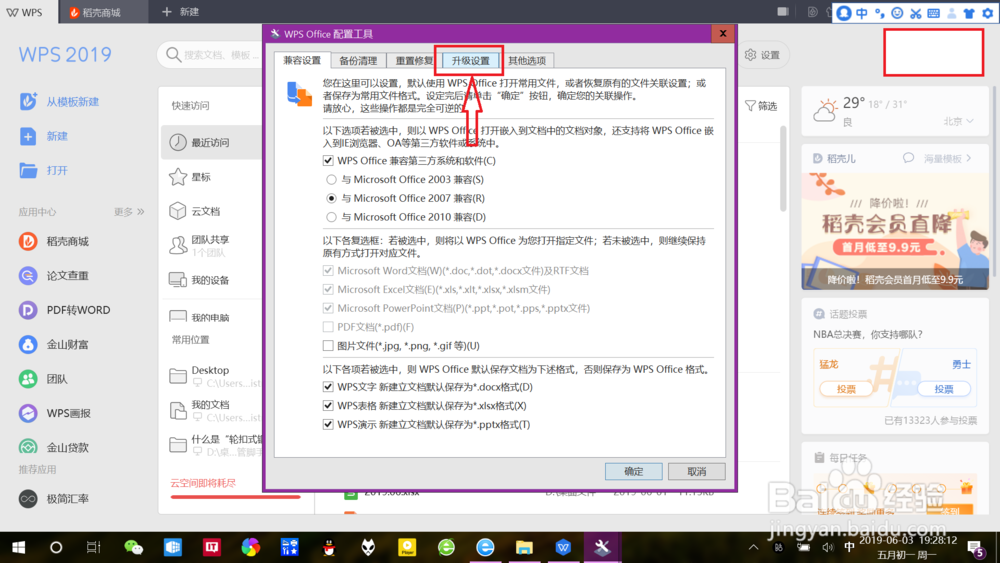Select Microsoft Office 2003 兼容 radio
This screenshot has height=563, width=1000.
coord(331,180)
